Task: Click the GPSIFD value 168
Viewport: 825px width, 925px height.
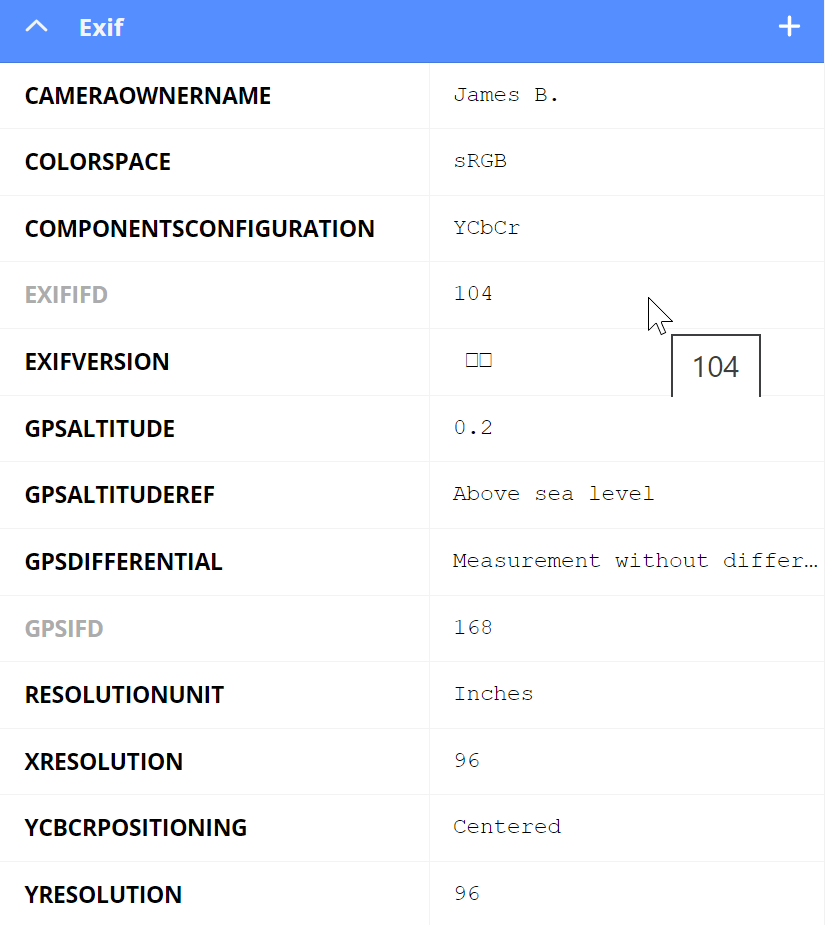Action: [x=472, y=627]
